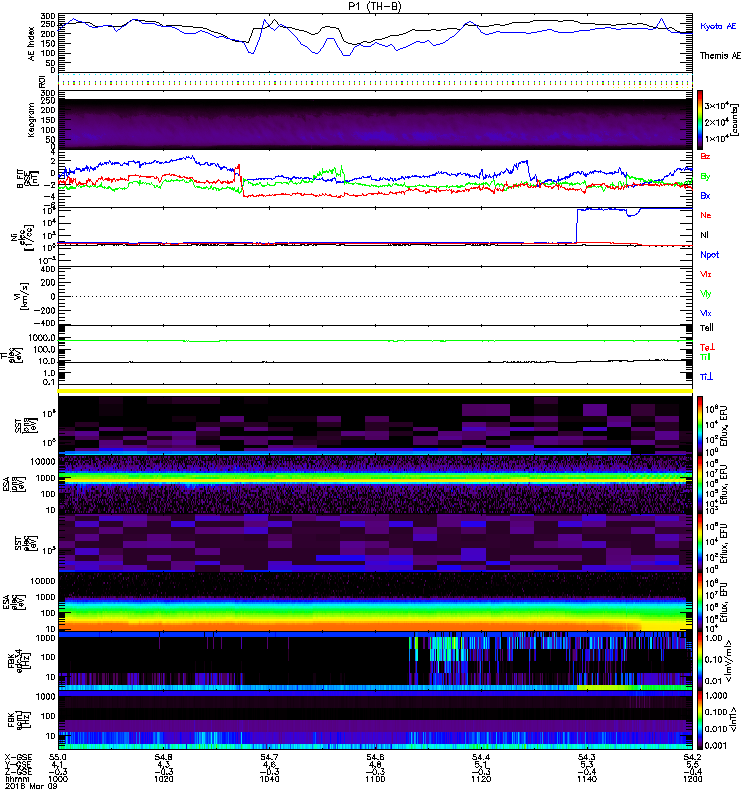Click the 1140 hhmm time tick label

587,779
